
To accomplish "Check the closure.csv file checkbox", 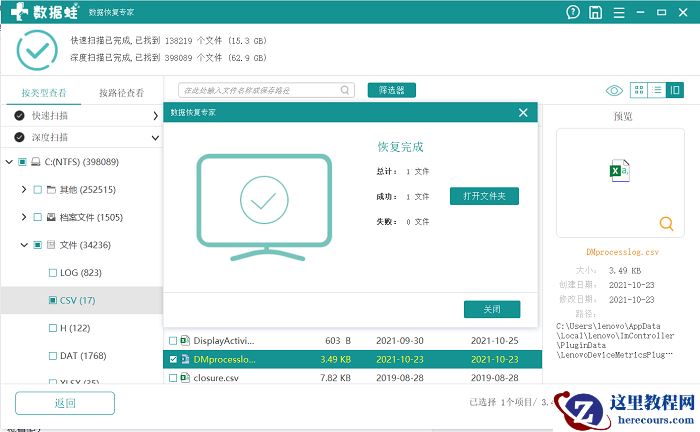I will pos(173,378).
